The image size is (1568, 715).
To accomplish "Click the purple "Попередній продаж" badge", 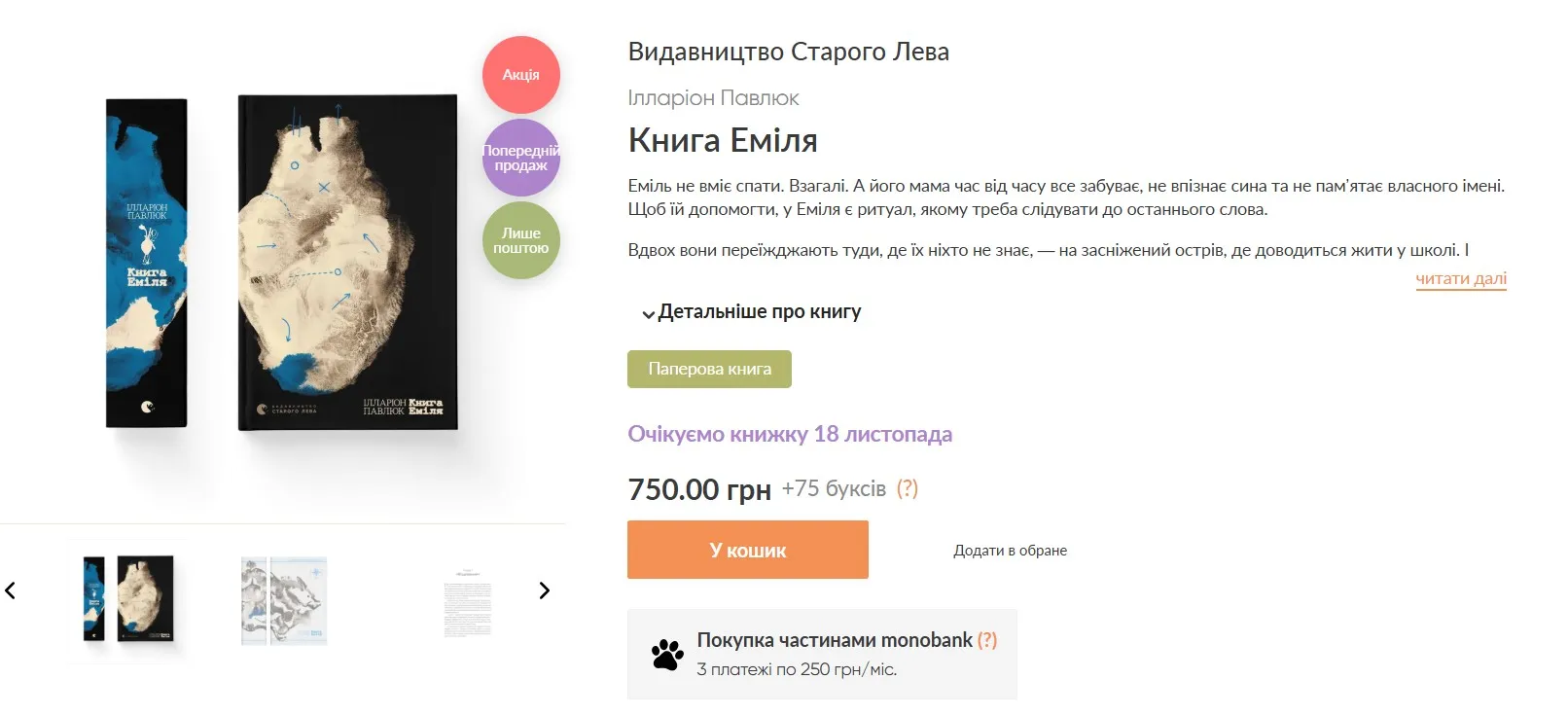I will (520, 158).
